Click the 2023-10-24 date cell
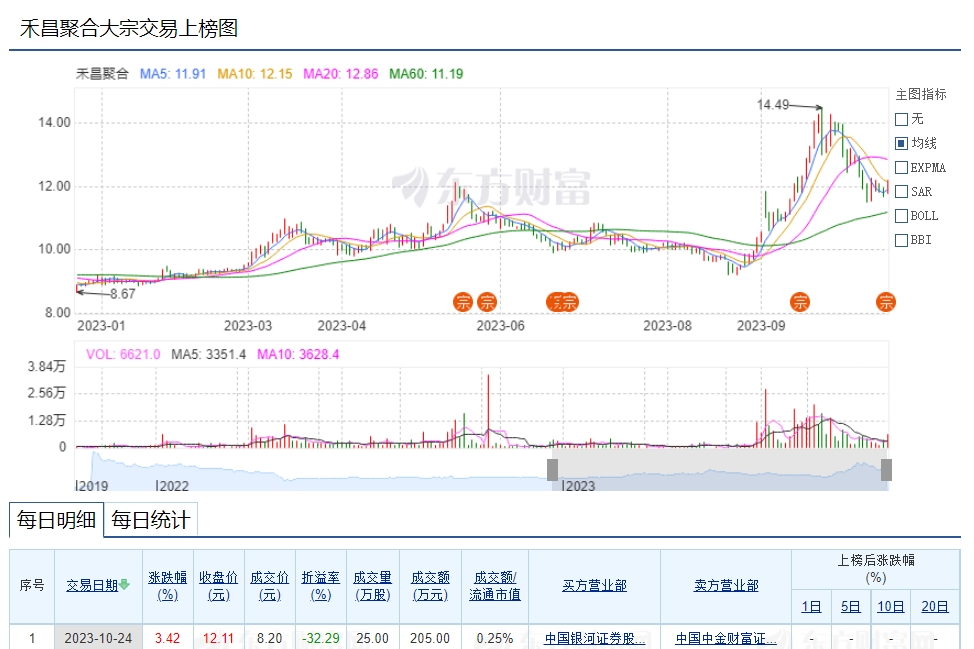Screen dimensions: 974x649 click(x=98, y=638)
